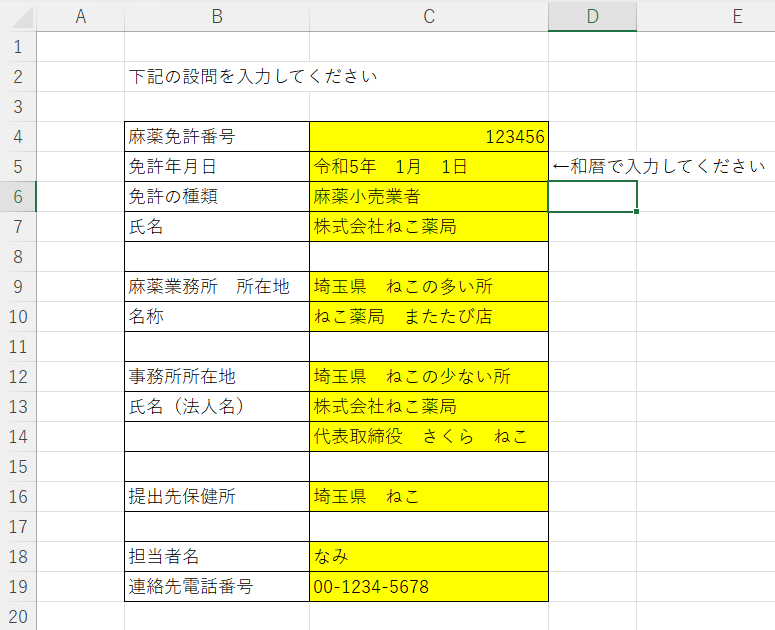Select the instruction text 下記の設問を入力してください
The image size is (775, 630).
(253, 77)
